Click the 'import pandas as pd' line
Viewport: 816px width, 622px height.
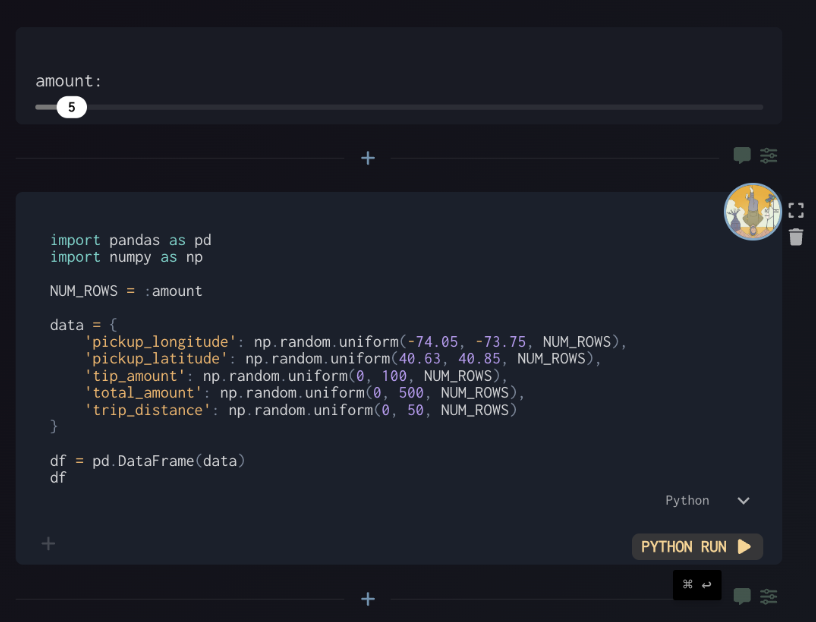[x=131, y=240]
